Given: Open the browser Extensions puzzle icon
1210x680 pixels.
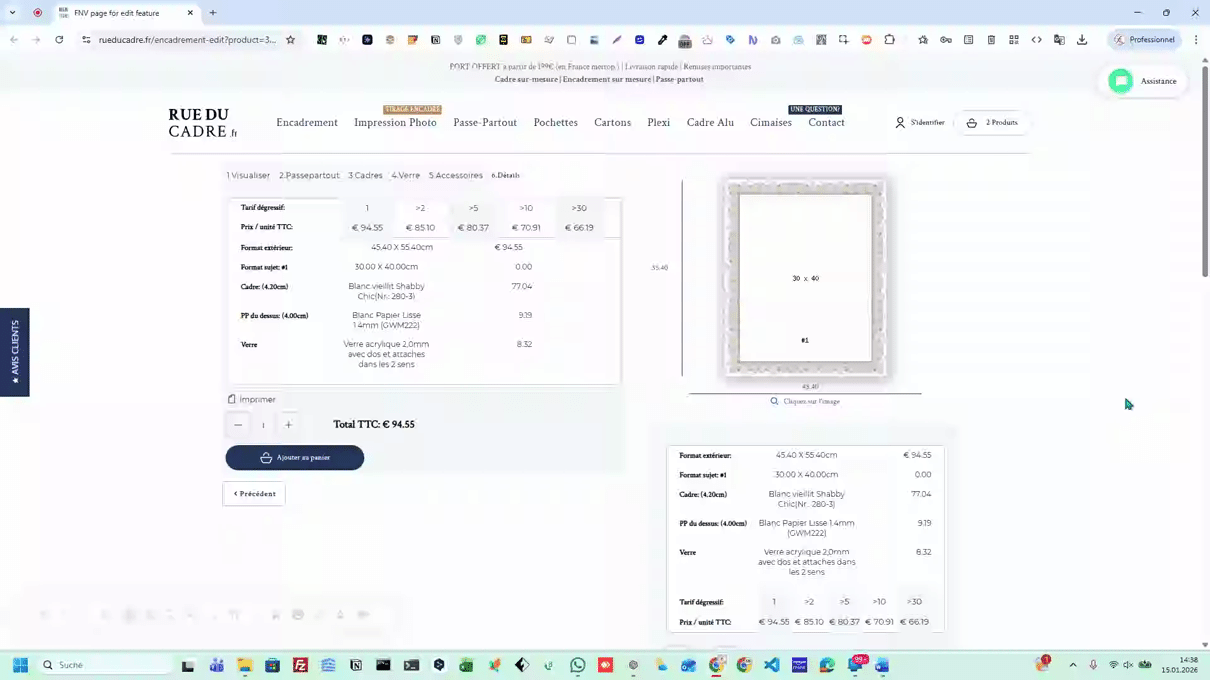Looking at the screenshot, I should (x=889, y=40).
